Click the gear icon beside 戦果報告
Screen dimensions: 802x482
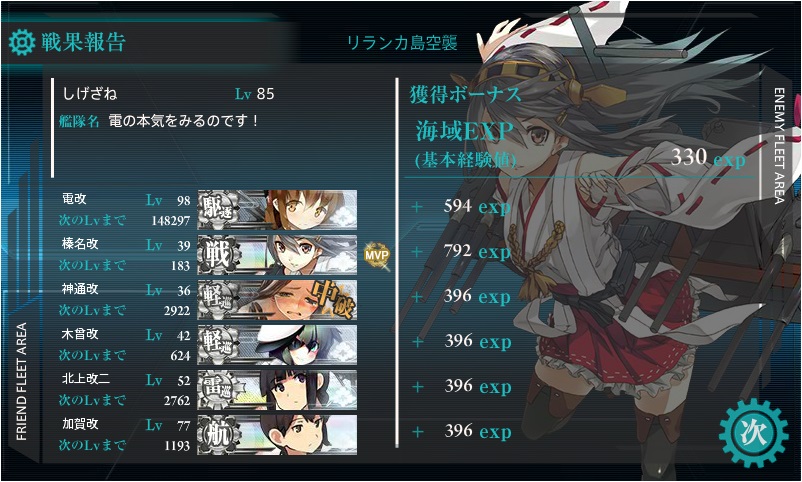click(x=21, y=42)
